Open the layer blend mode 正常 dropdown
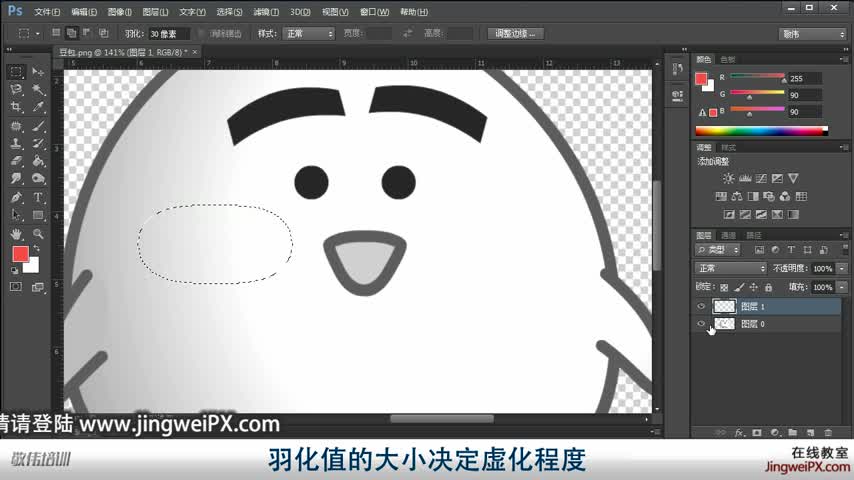 [x=731, y=269]
